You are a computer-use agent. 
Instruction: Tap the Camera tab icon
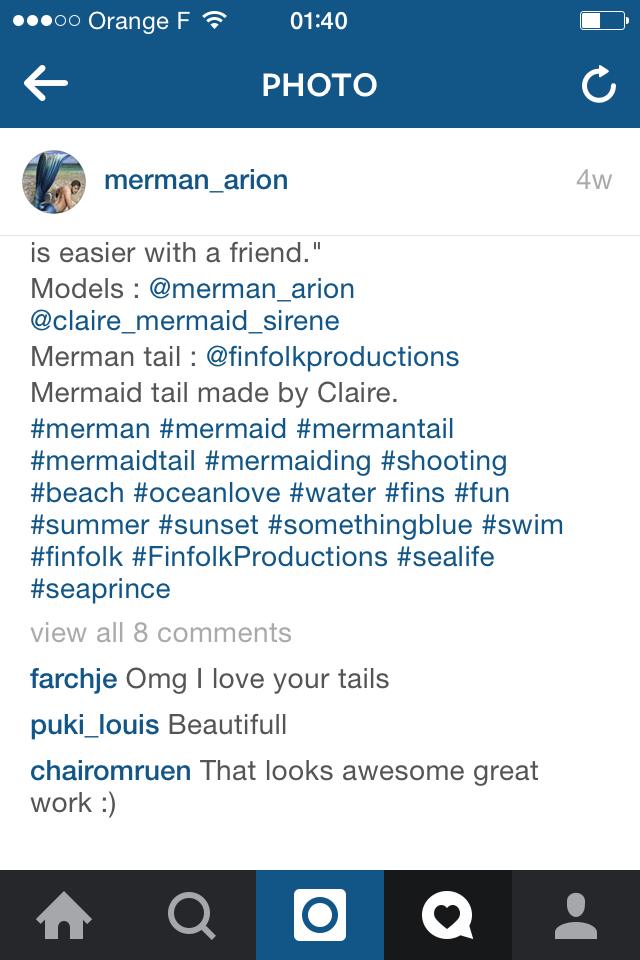click(x=320, y=915)
